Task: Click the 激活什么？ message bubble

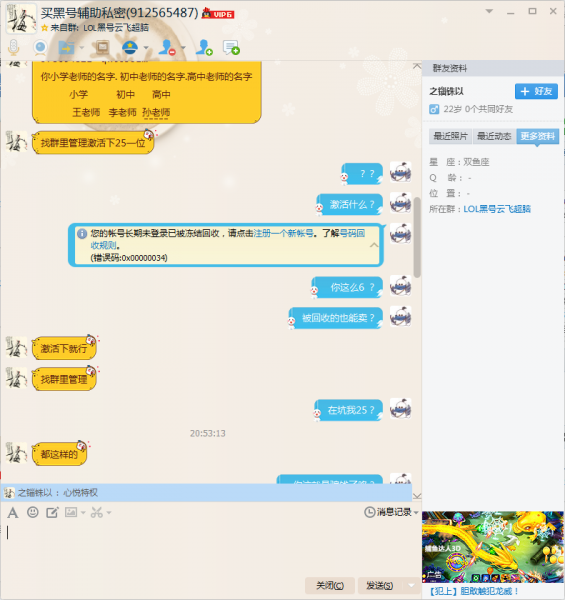Action: 351,205
